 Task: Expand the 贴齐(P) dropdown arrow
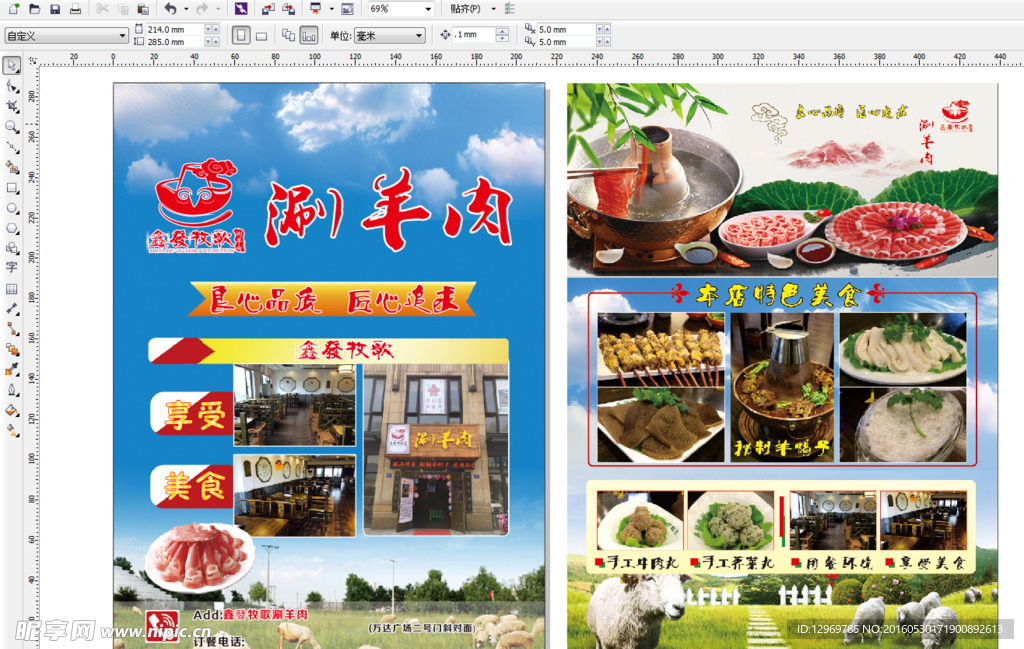(x=493, y=8)
